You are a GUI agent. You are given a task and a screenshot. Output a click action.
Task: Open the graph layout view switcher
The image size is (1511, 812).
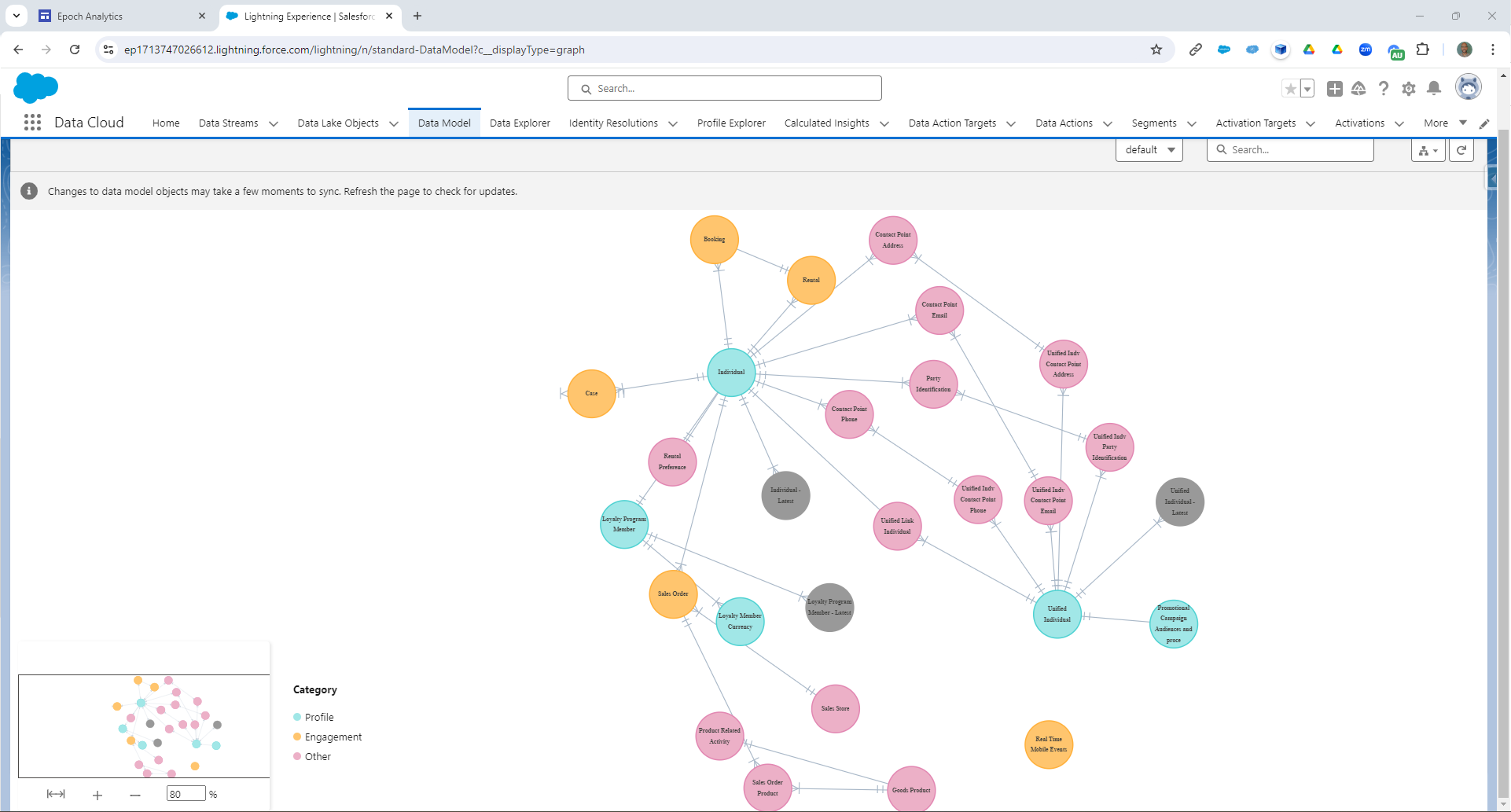tap(1428, 150)
